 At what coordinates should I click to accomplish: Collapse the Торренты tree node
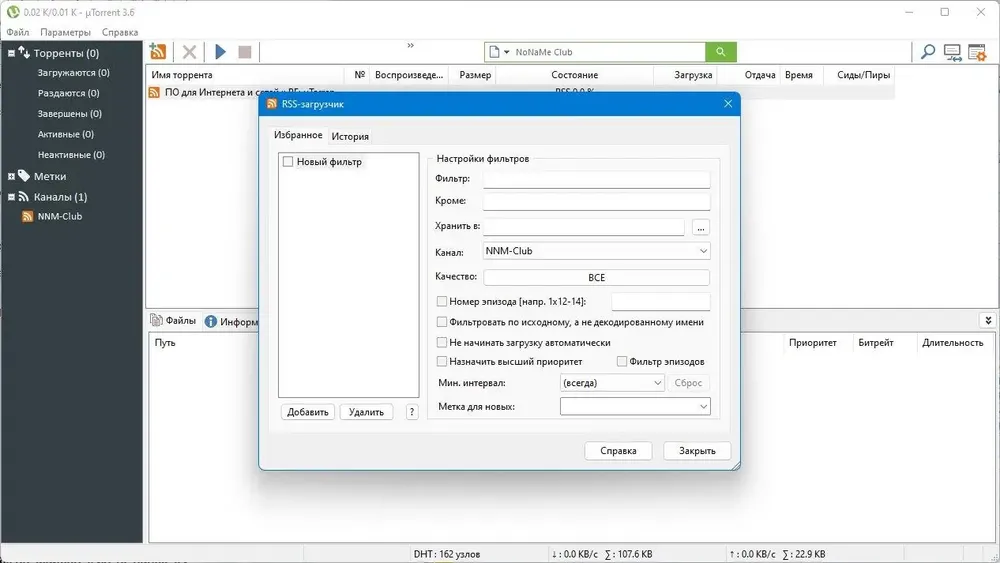(11, 54)
